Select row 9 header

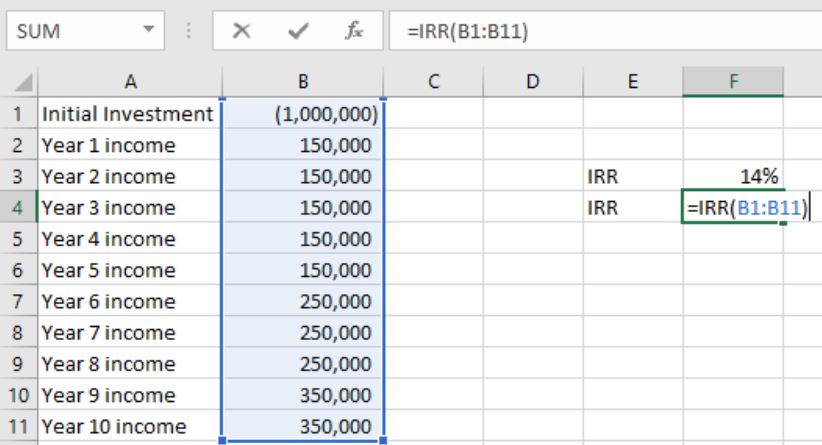(x=18, y=364)
